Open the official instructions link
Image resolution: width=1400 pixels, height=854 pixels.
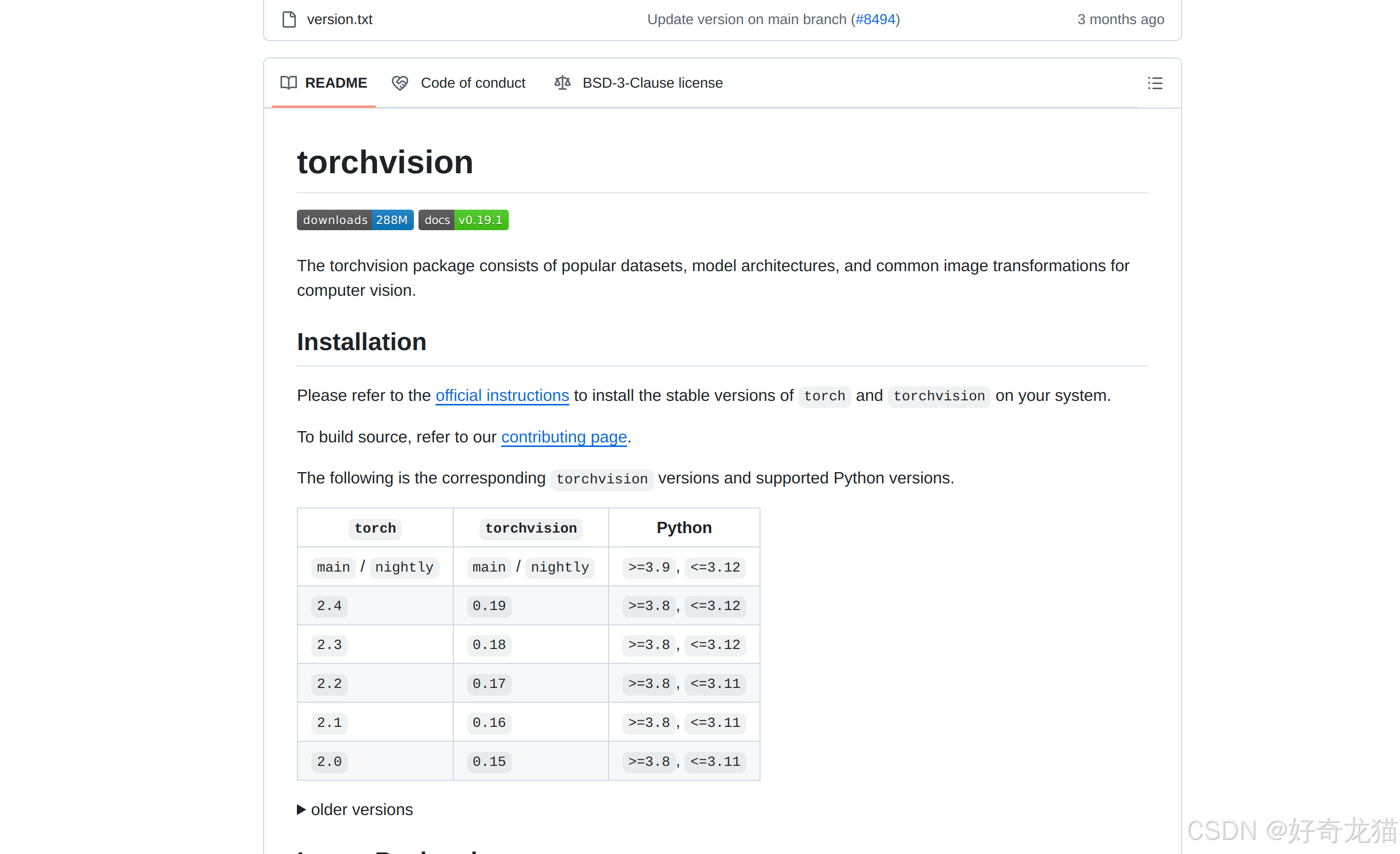pos(502,395)
